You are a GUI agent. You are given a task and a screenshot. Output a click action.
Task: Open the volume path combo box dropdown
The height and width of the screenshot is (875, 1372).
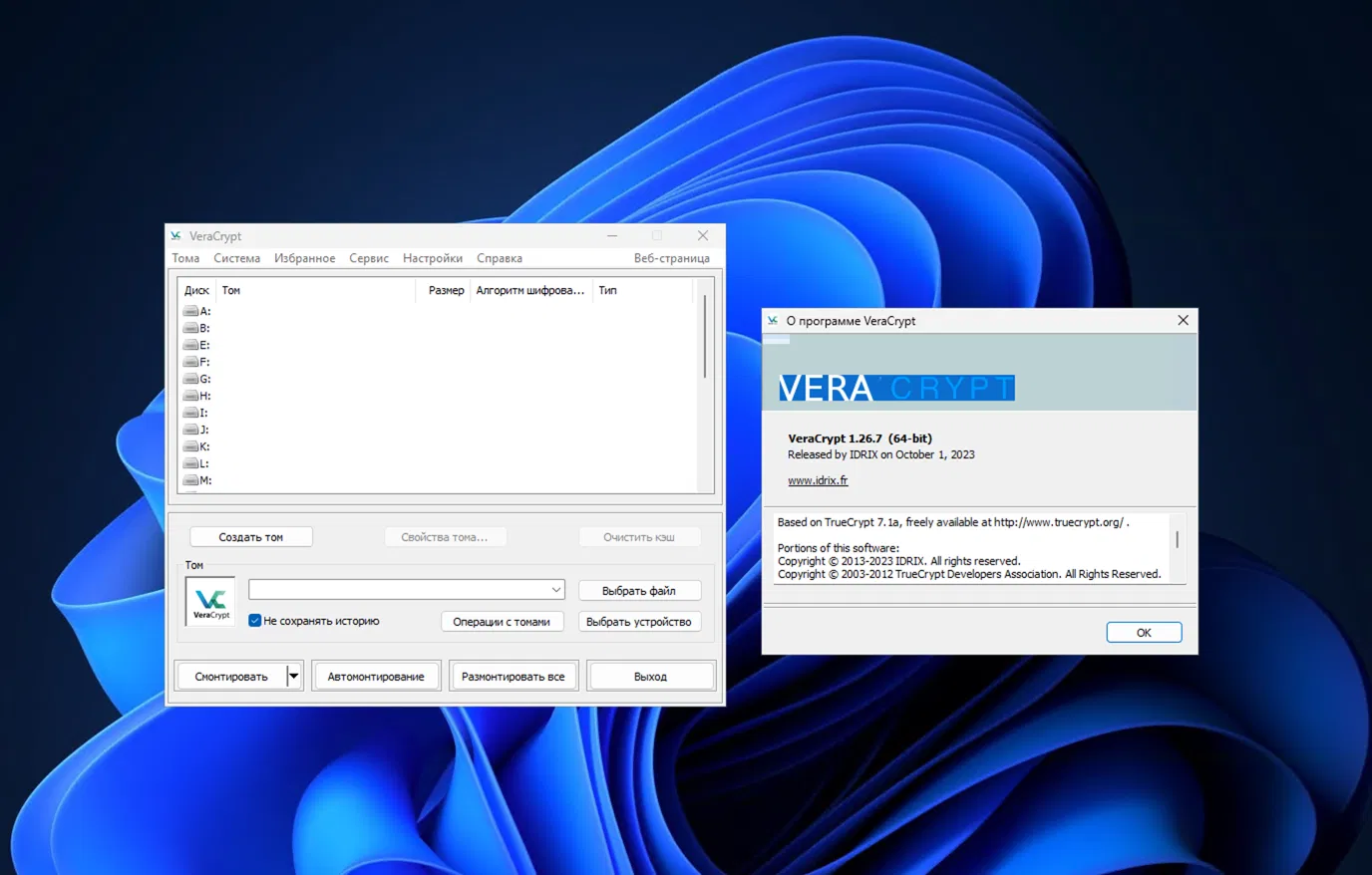tap(555, 590)
